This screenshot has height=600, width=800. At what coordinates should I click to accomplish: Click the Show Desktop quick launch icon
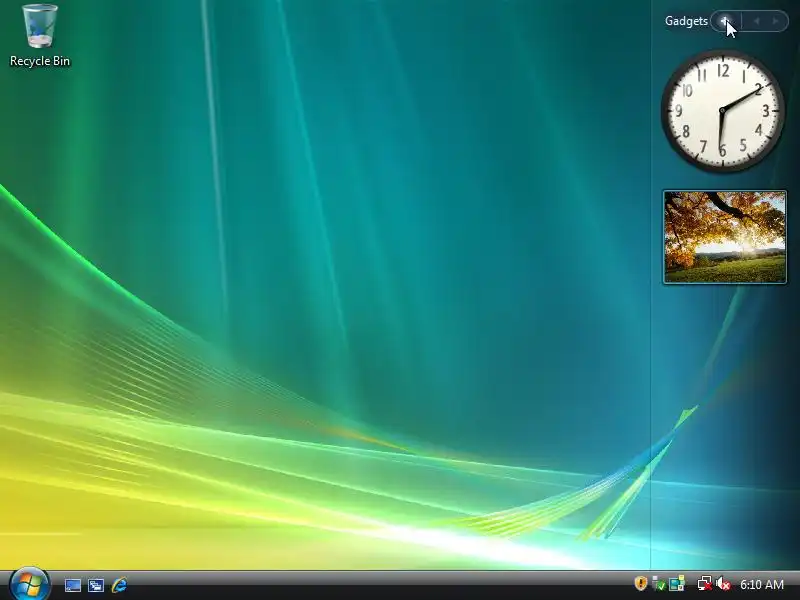click(x=72, y=585)
